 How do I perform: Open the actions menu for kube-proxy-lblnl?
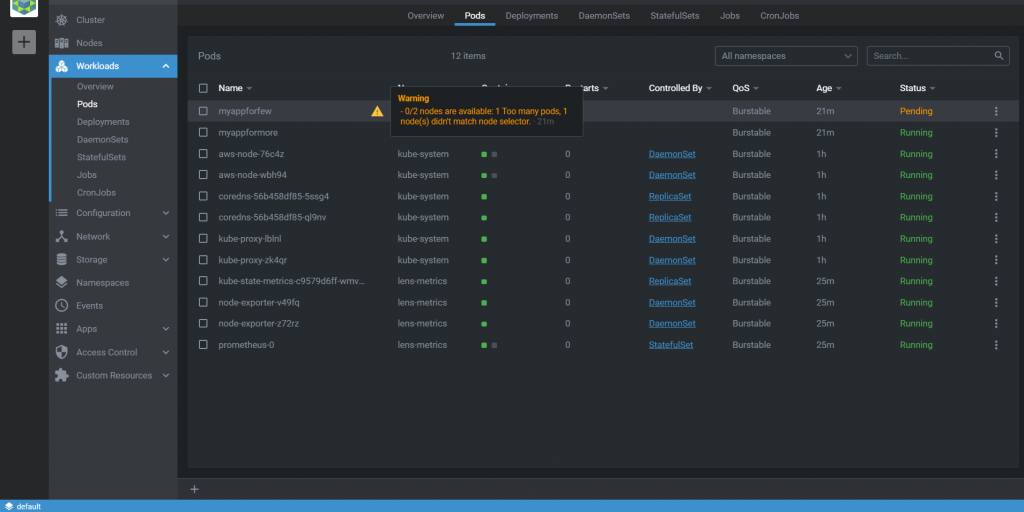996,239
